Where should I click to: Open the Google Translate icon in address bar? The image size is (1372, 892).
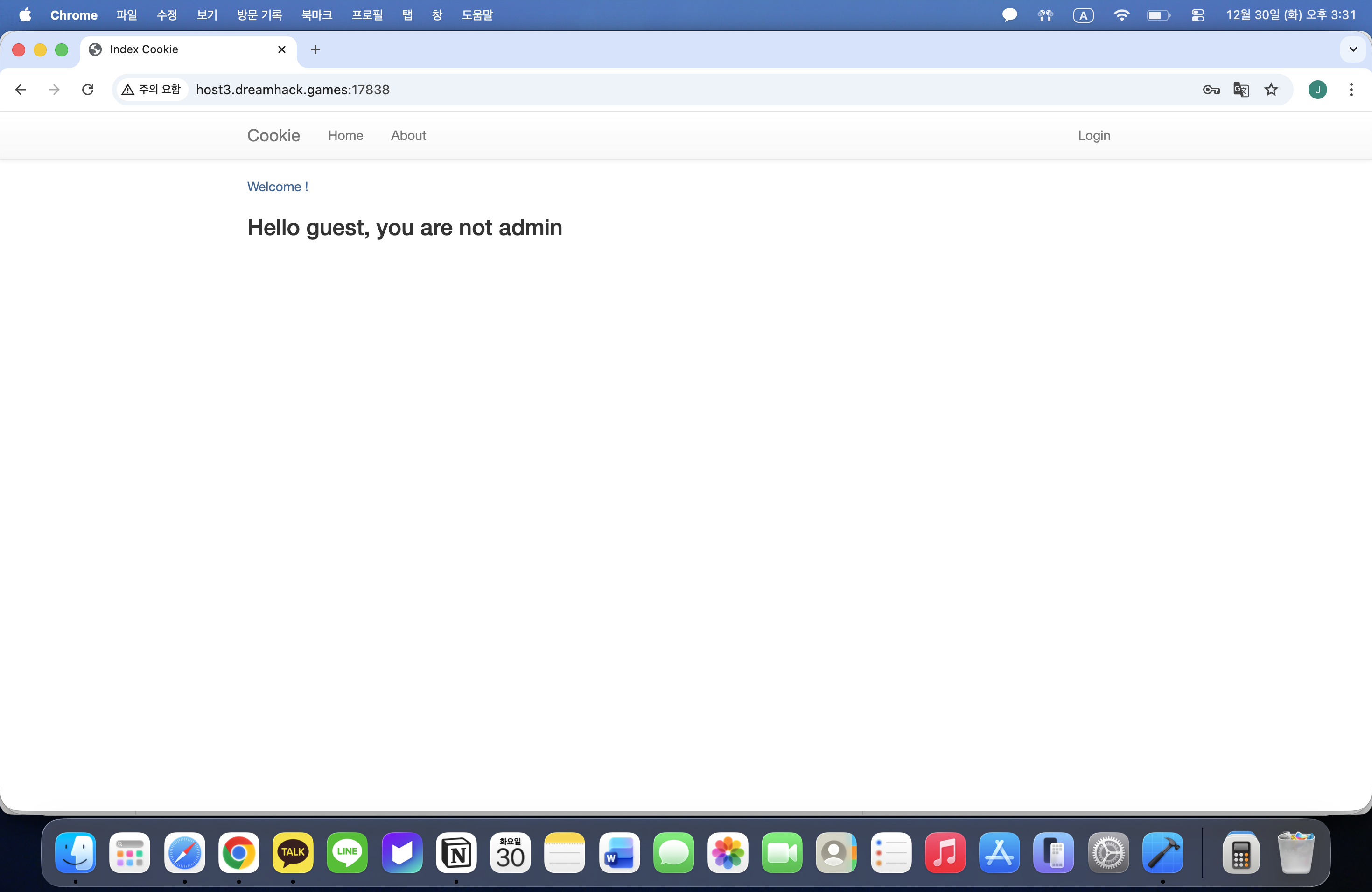coord(1240,89)
